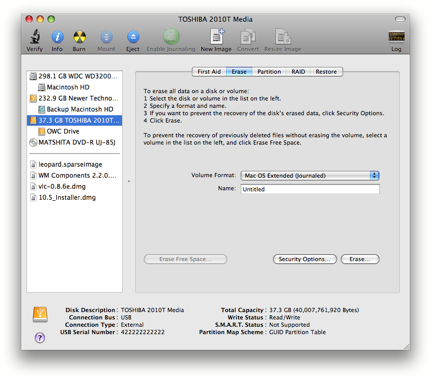Create a New Image
This screenshot has width=431, height=379.
217,36
